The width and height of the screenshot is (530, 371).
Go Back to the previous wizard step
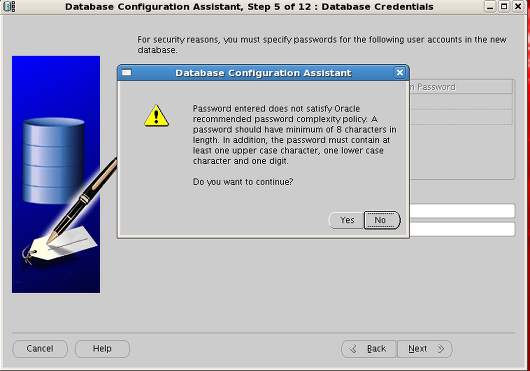click(x=369, y=349)
